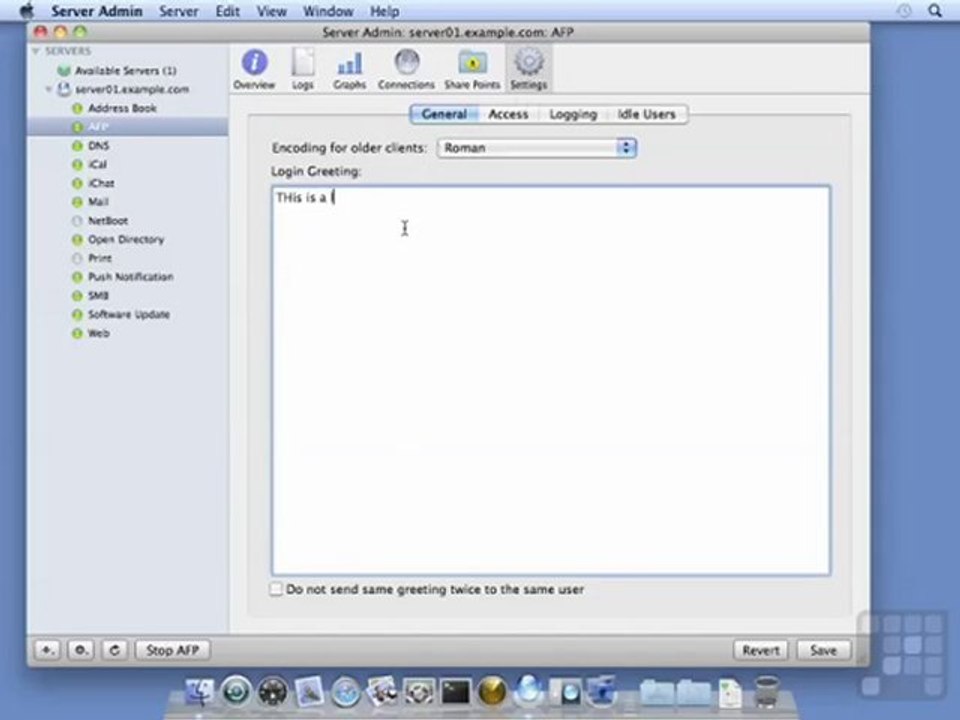Open the document file icon in the Dock
This screenshot has height=720, width=960.
(x=730, y=694)
